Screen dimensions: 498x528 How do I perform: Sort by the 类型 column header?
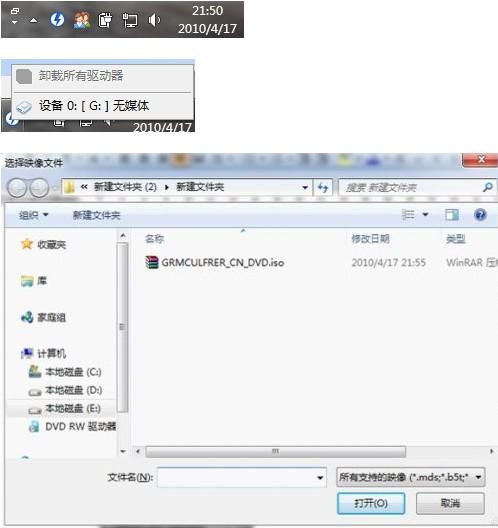click(x=455, y=239)
